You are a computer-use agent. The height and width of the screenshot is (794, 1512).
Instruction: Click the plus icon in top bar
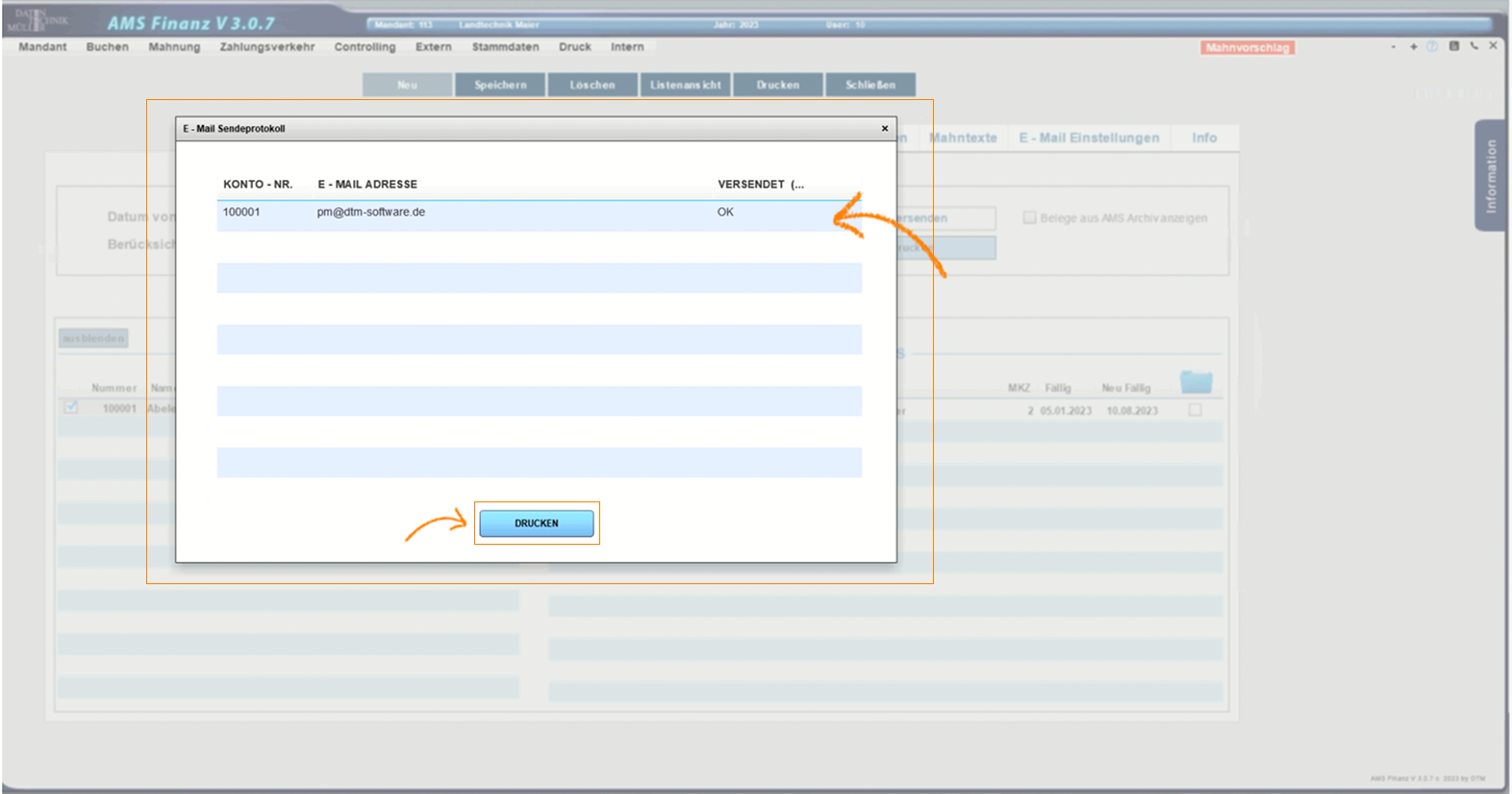1413,46
